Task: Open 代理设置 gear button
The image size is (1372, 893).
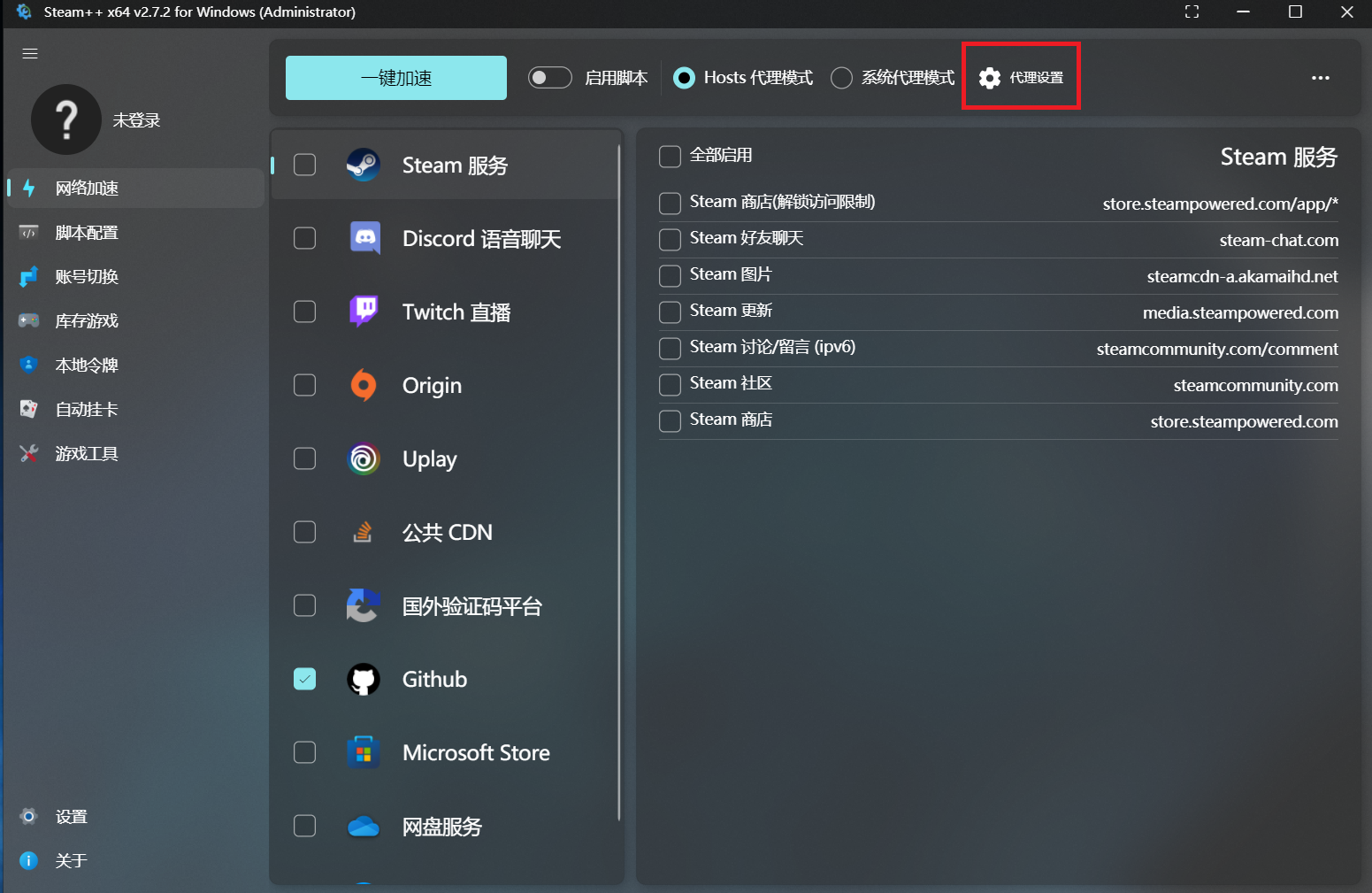Action: pos(1021,78)
